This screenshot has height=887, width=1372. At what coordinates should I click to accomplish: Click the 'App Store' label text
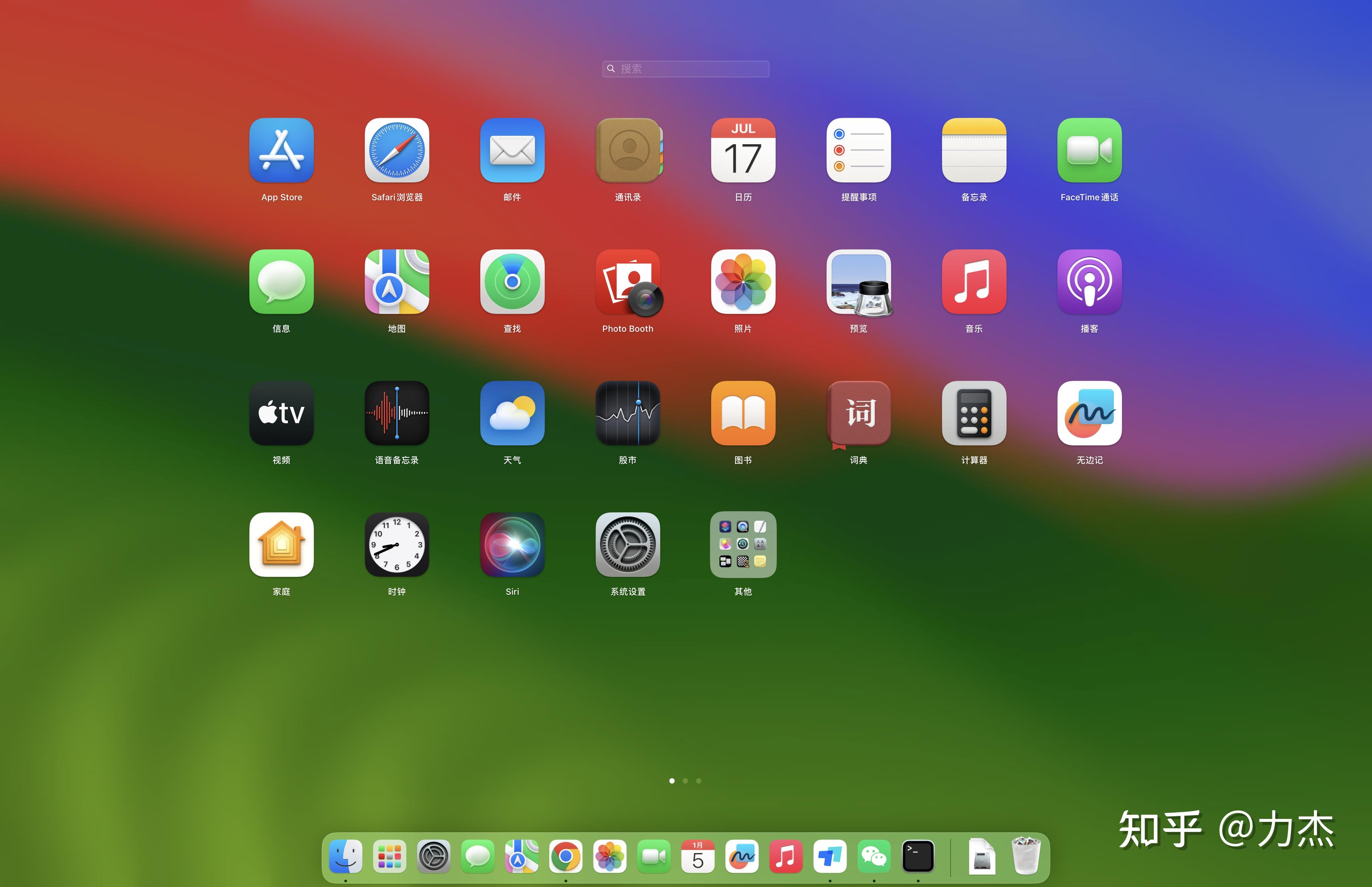pos(282,197)
